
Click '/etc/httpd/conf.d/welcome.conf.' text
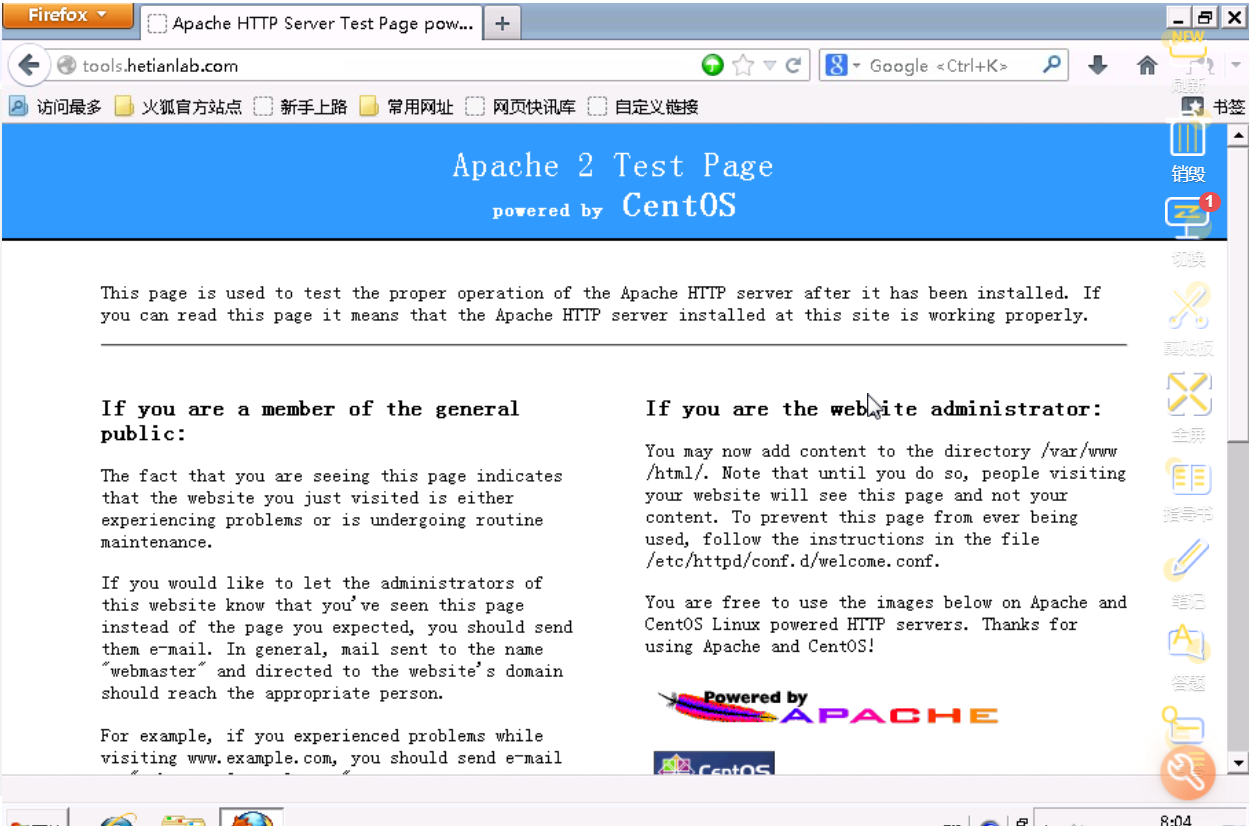[793, 560]
